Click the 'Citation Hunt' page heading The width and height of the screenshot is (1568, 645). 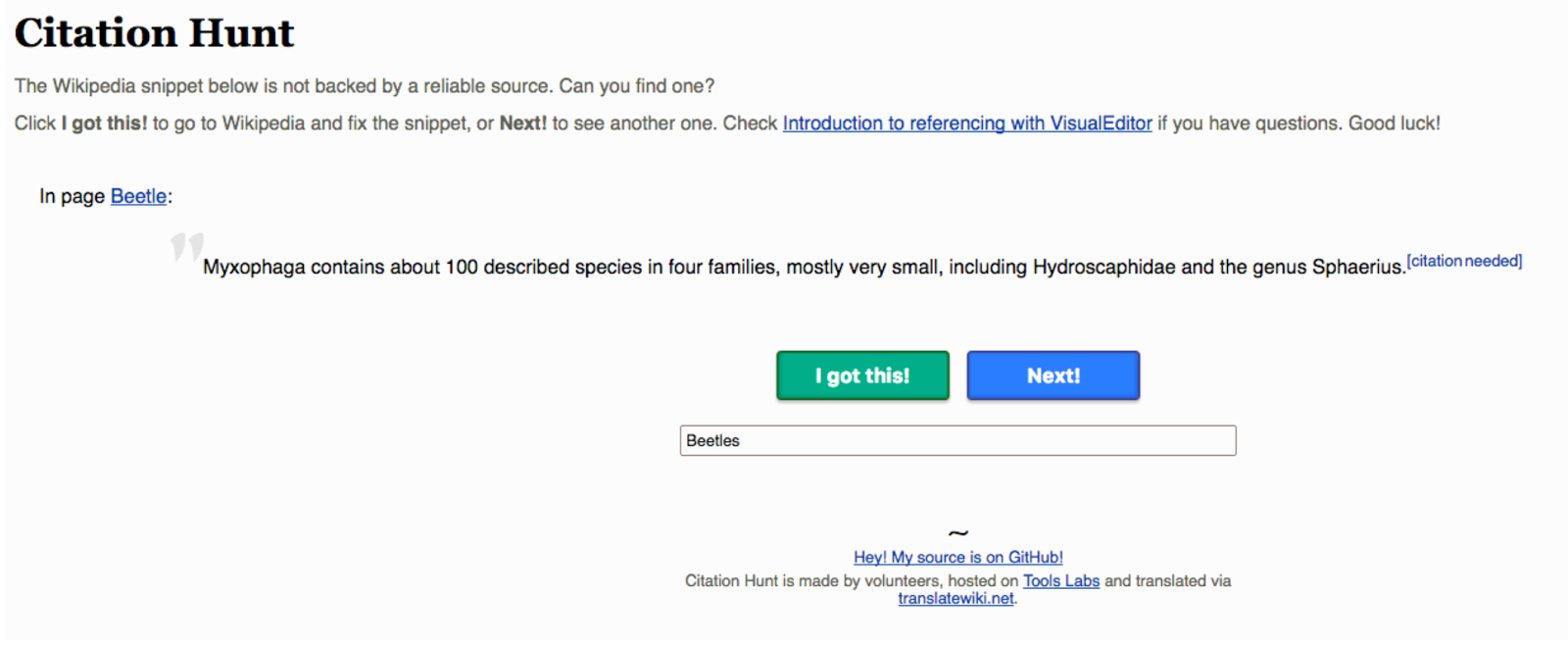click(154, 33)
